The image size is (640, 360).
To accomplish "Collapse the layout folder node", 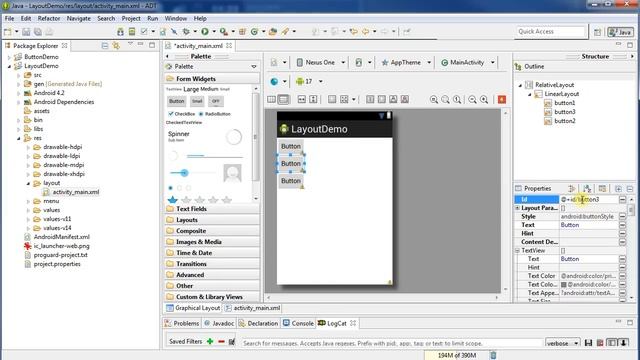I will (x=28, y=183).
